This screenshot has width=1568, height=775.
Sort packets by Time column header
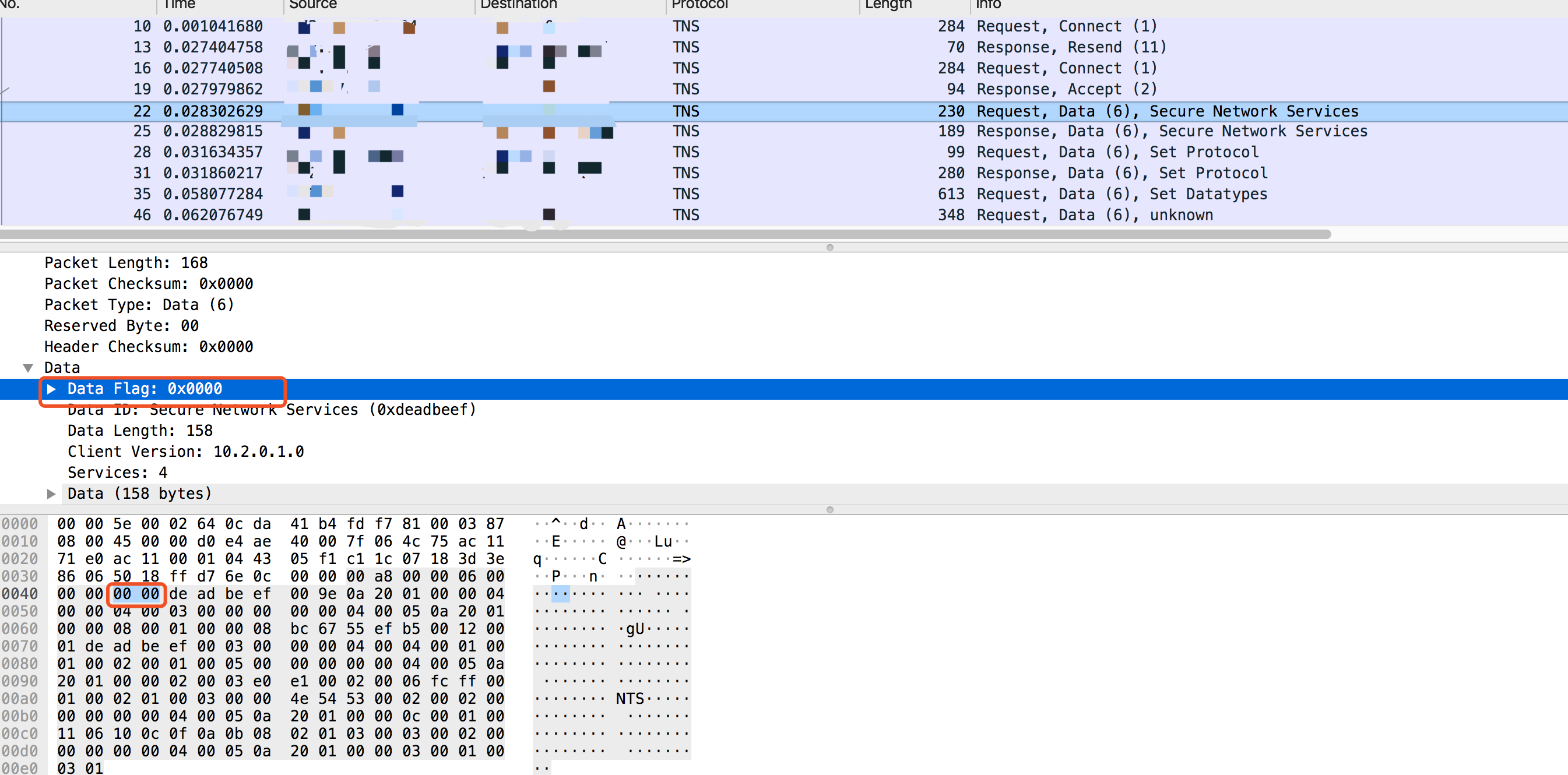(179, 5)
